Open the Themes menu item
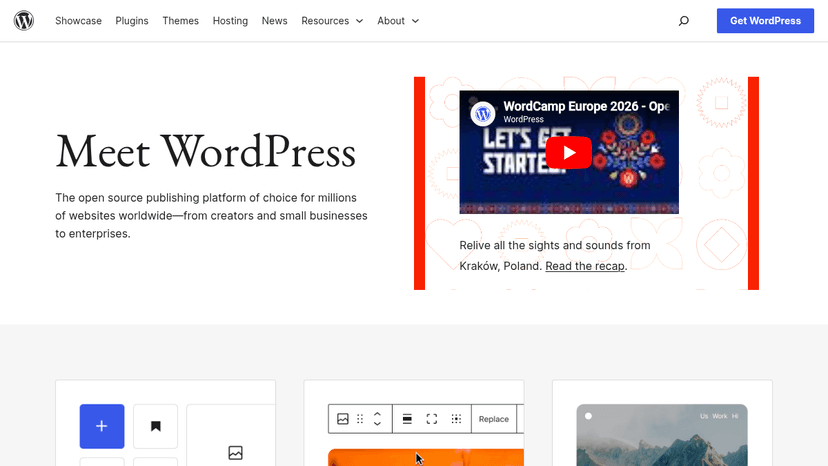Image resolution: width=828 pixels, height=466 pixels. [181, 21]
